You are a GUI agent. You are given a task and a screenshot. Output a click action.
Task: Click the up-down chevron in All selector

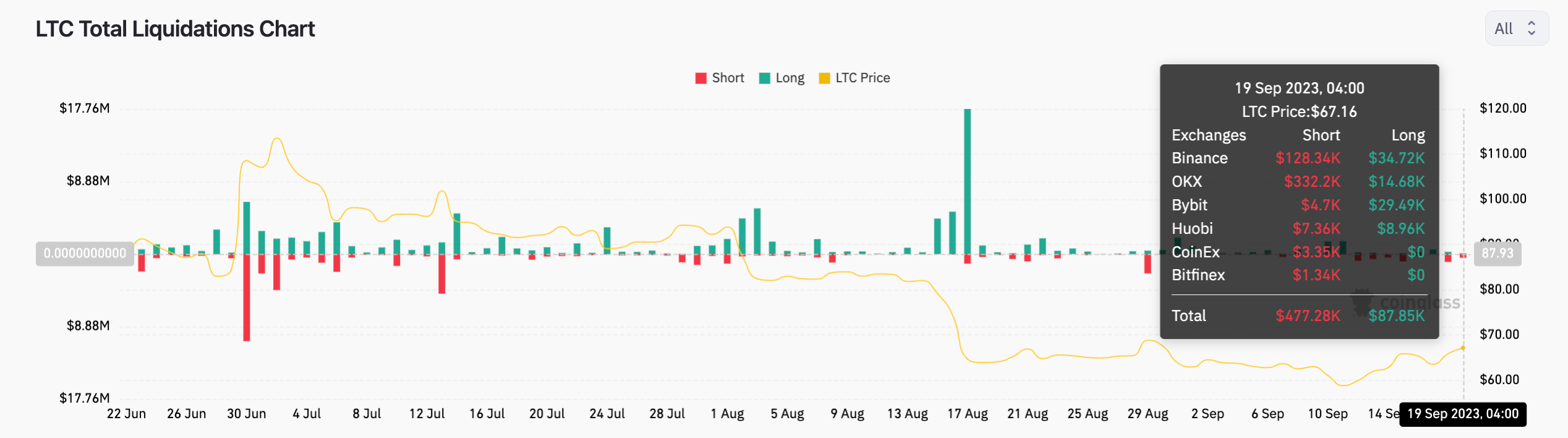coord(1532,28)
